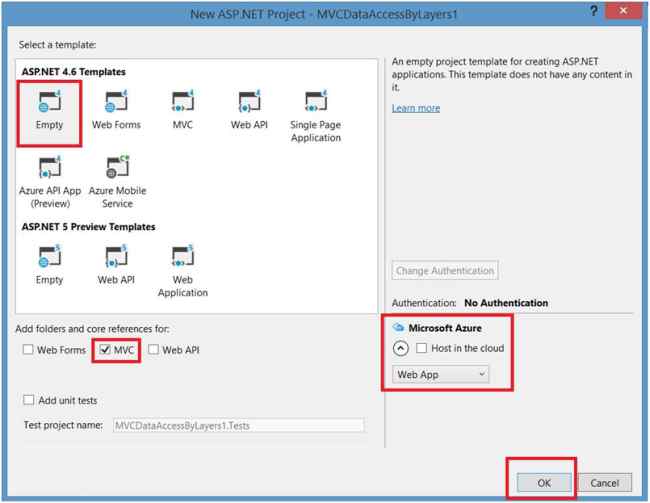
Task: Open the Learn more link
Action: (416, 108)
